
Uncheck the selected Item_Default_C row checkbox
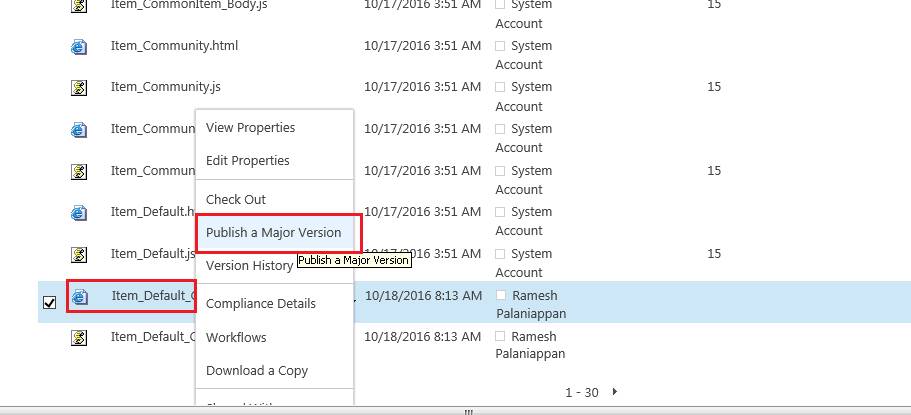(50, 302)
